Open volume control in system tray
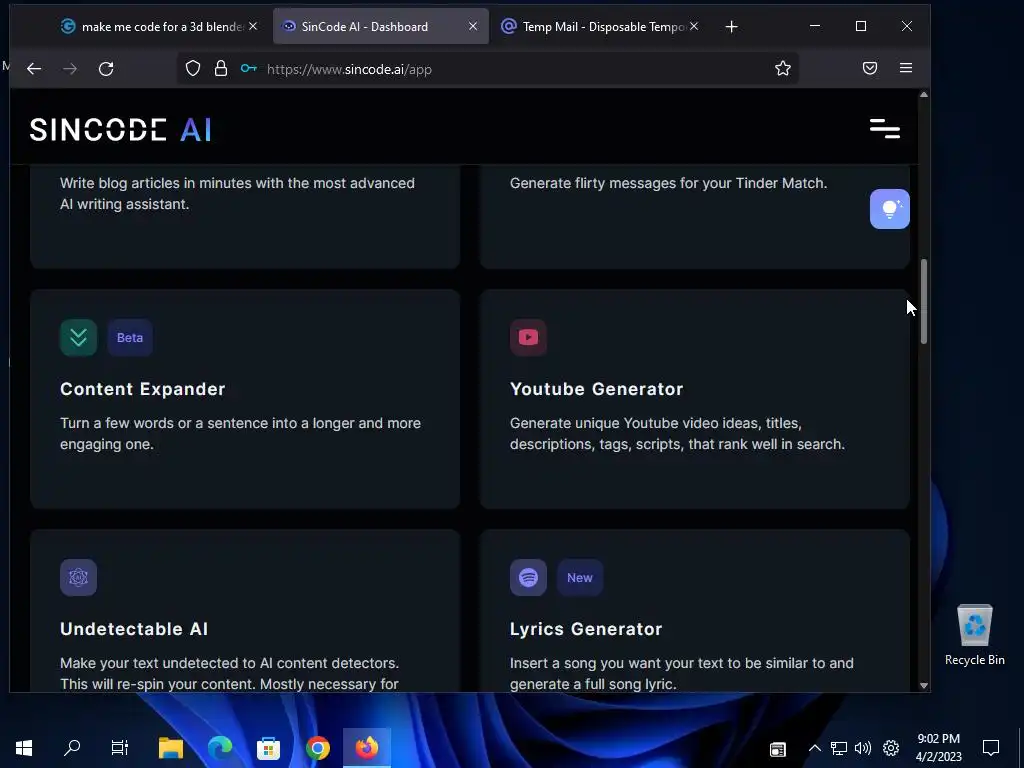Screen dimensions: 1024x768 pos(863,748)
